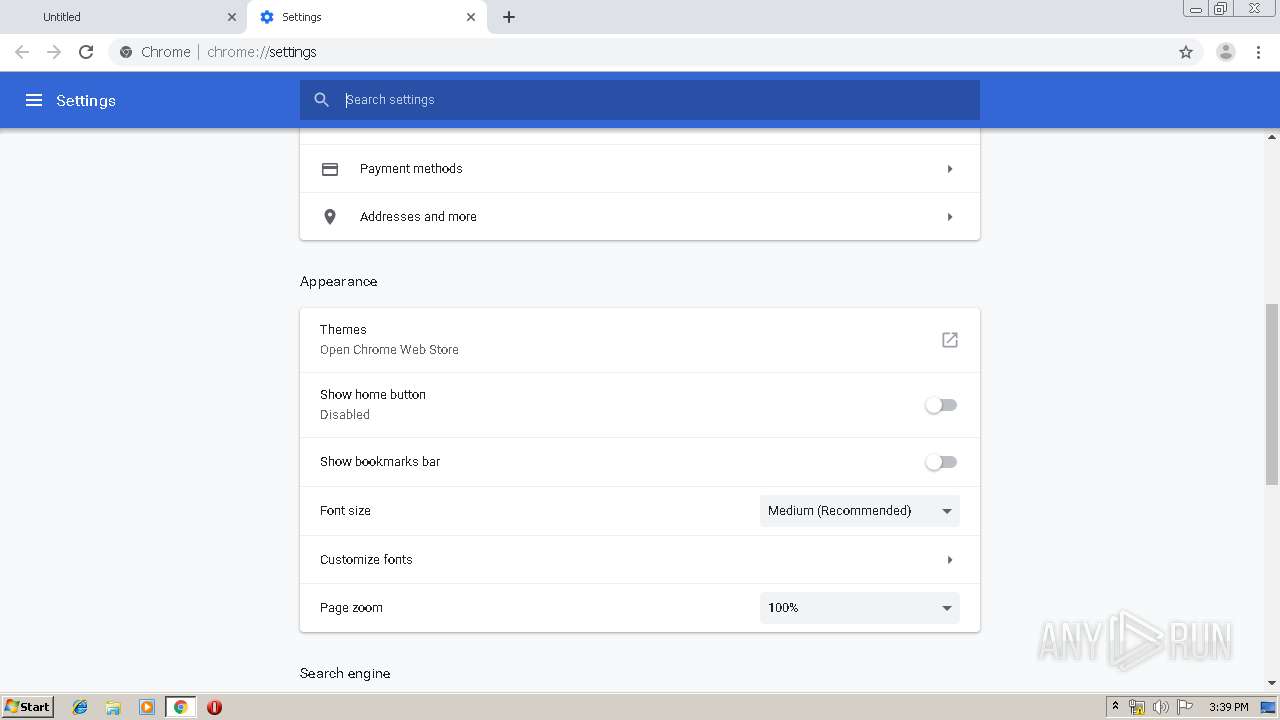This screenshot has height=720, width=1280.
Task: Click the search magnifier icon
Action: pyautogui.click(x=321, y=100)
